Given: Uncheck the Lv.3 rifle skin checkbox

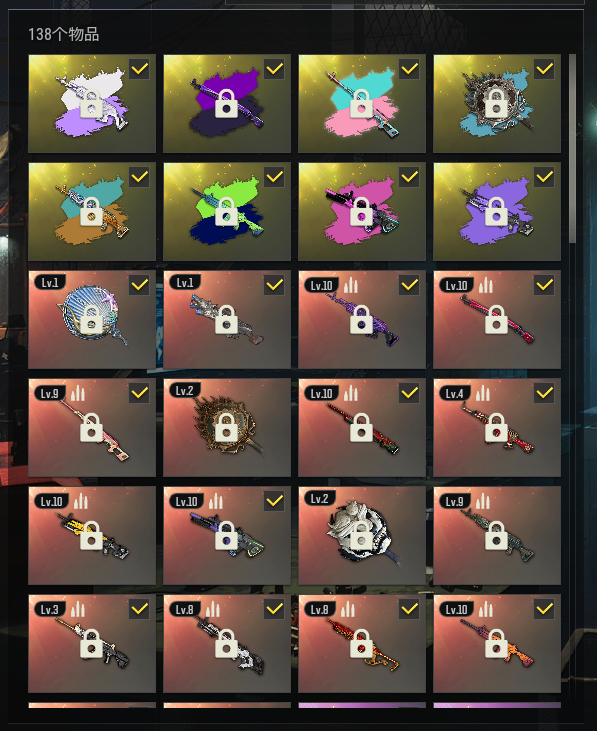Looking at the screenshot, I should [139, 609].
